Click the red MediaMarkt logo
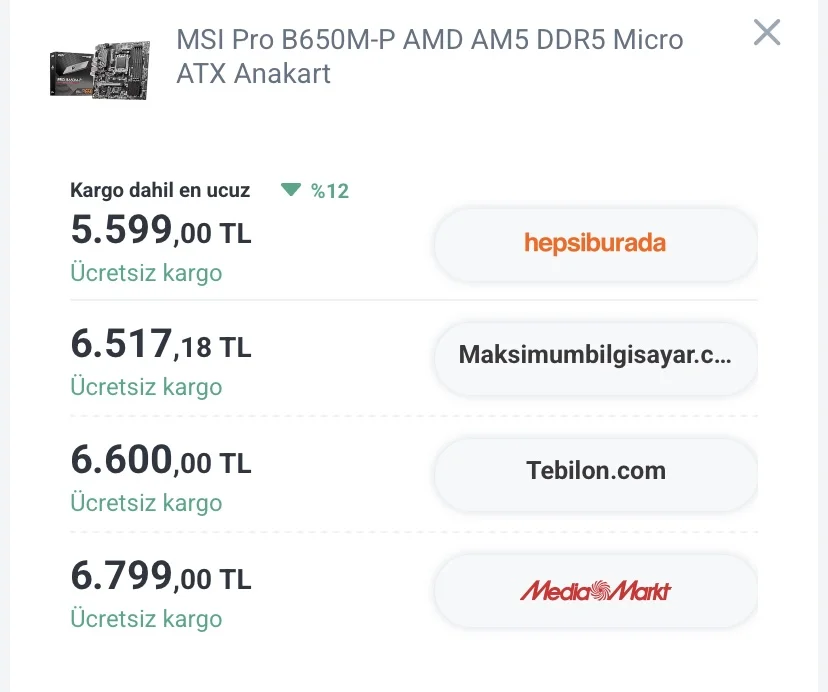 point(595,590)
